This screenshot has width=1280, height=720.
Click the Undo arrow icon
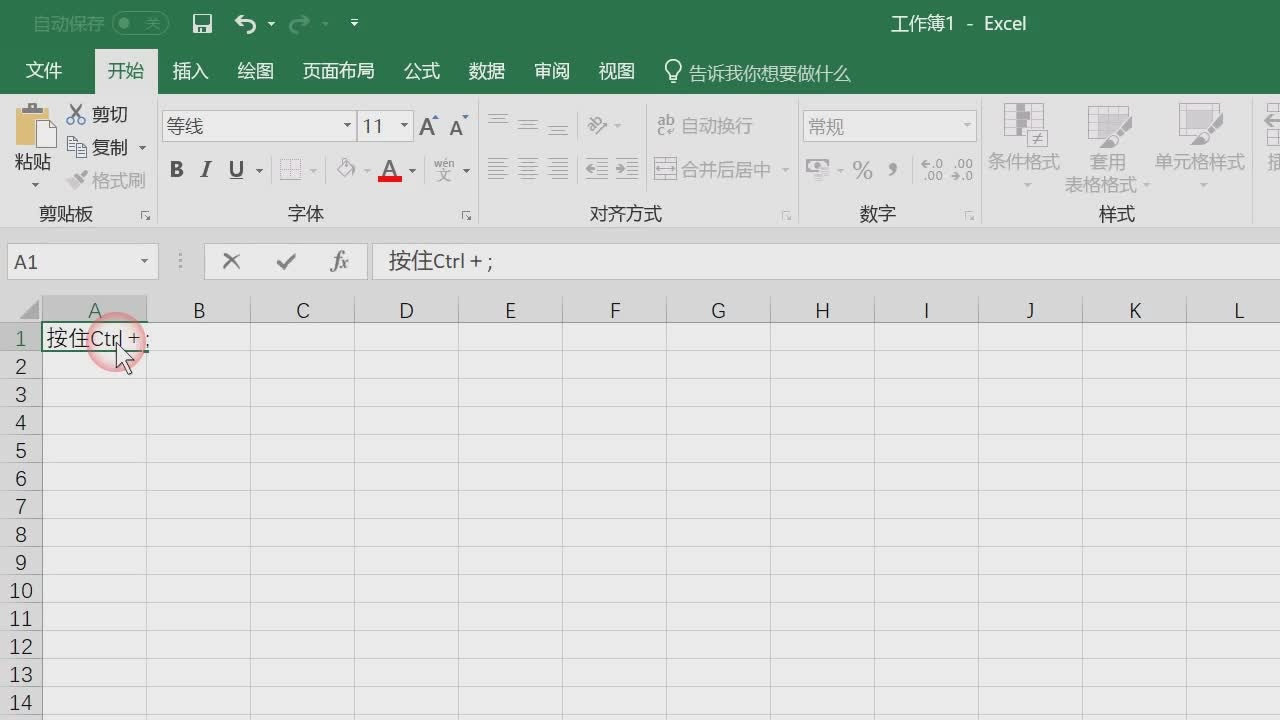[245, 23]
